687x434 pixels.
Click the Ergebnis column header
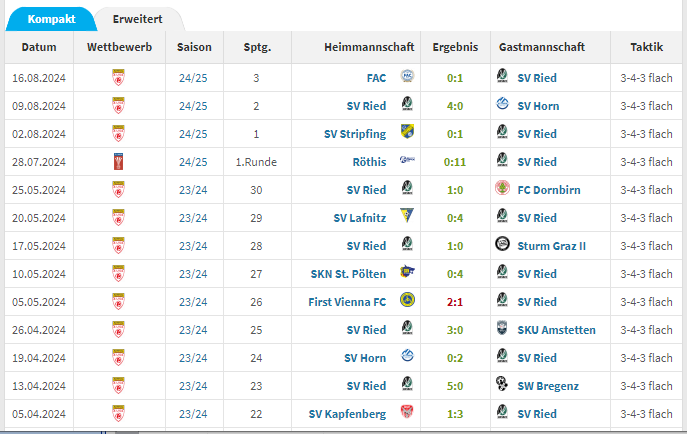click(455, 47)
